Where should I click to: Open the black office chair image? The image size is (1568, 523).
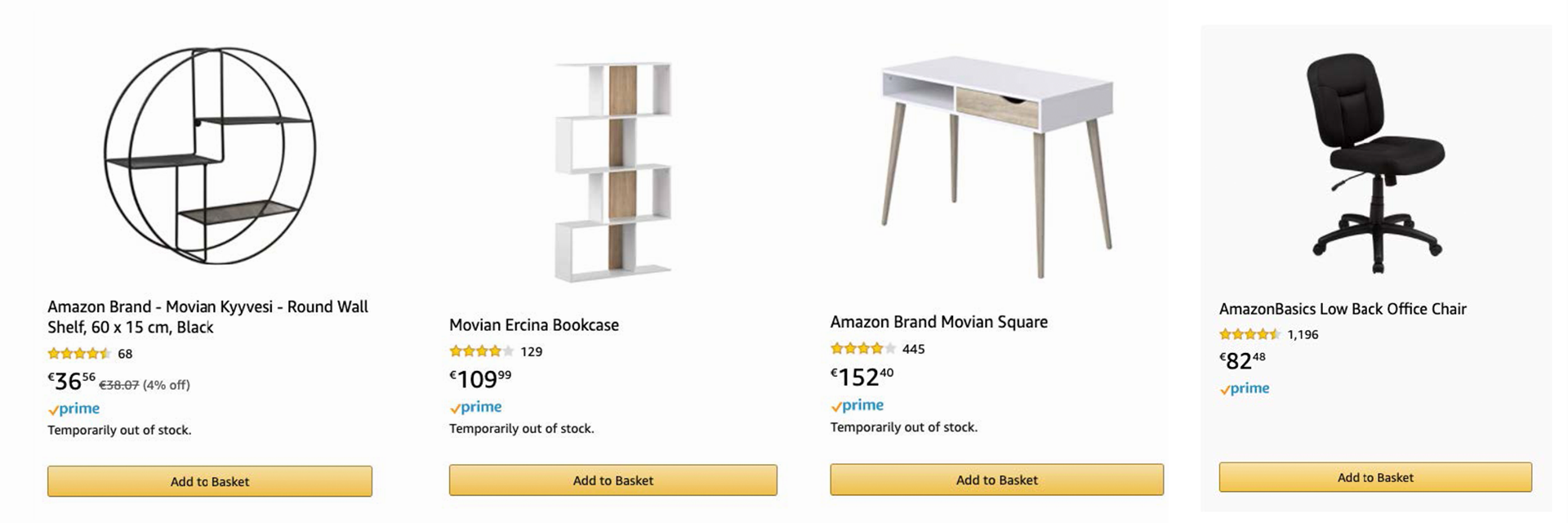1375,163
